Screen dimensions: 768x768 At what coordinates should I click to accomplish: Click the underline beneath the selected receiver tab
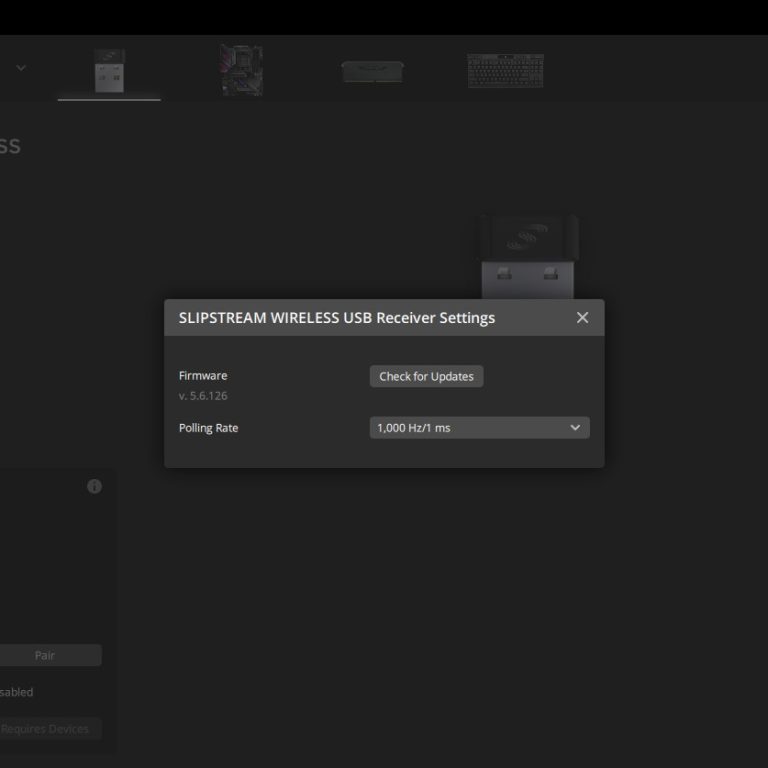109,99
